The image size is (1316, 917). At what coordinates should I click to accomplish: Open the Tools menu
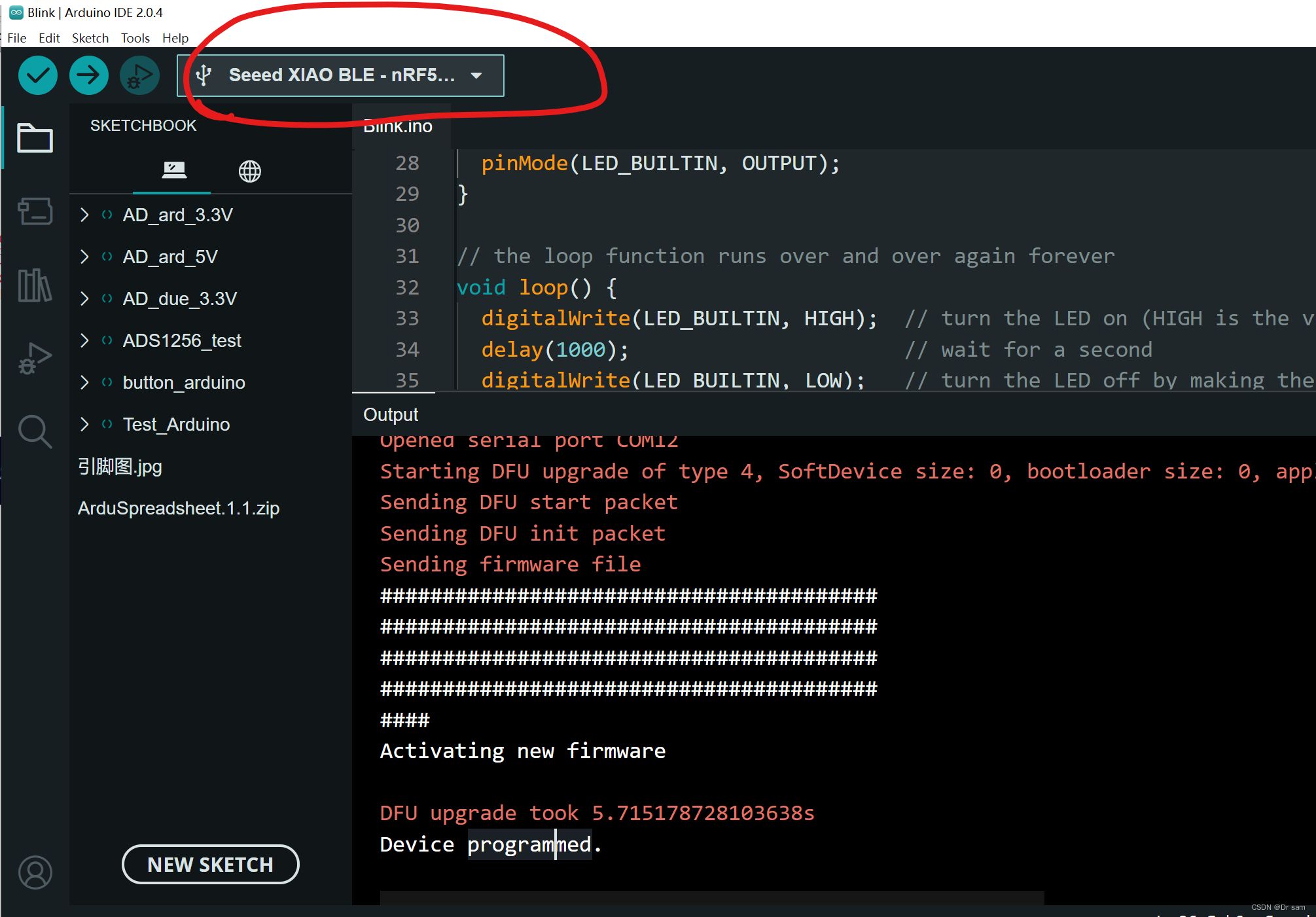(x=135, y=38)
